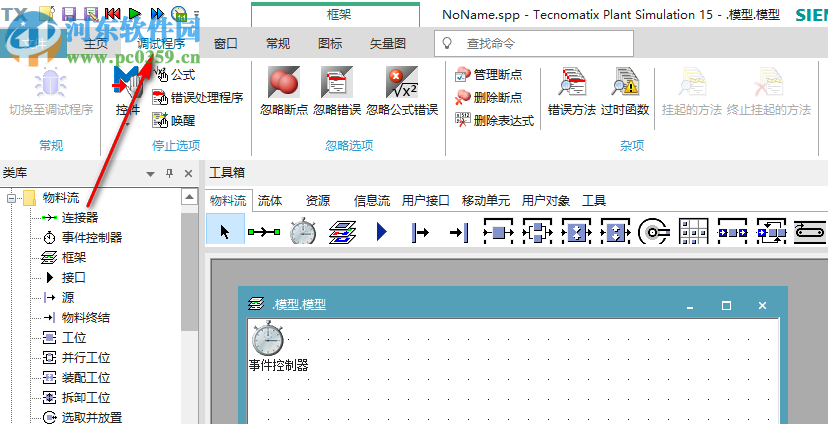Toggle 忽略断点 ignore breakpoints
828x424 pixels.
pos(284,91)
